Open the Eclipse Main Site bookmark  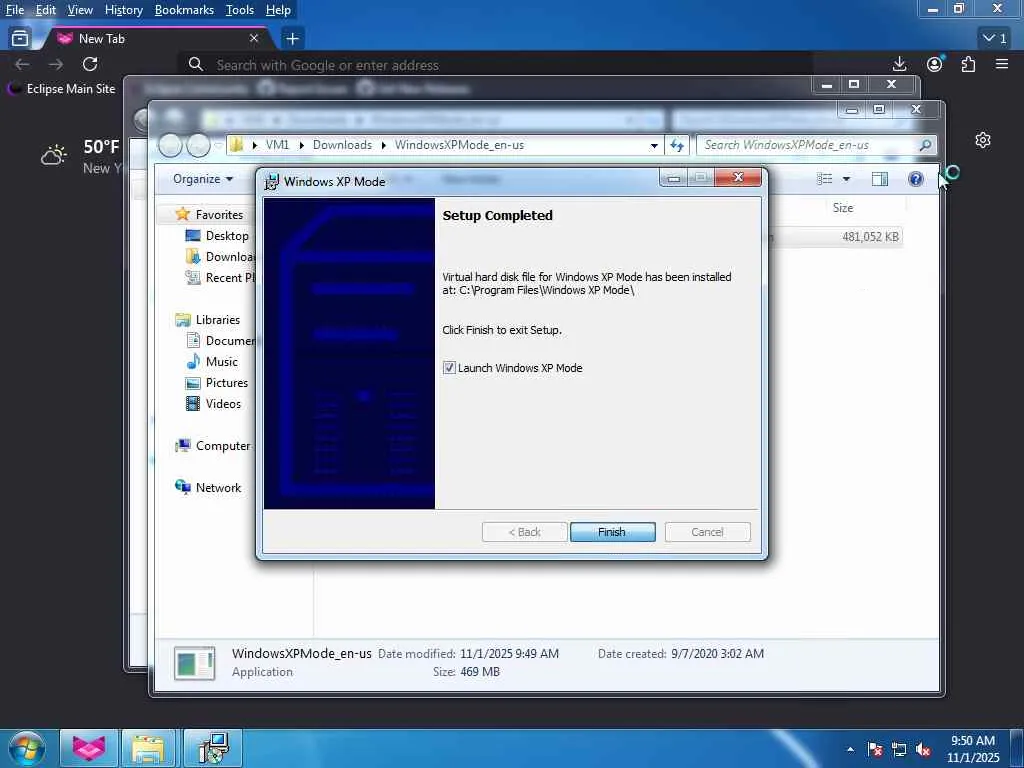coord(61,89)
